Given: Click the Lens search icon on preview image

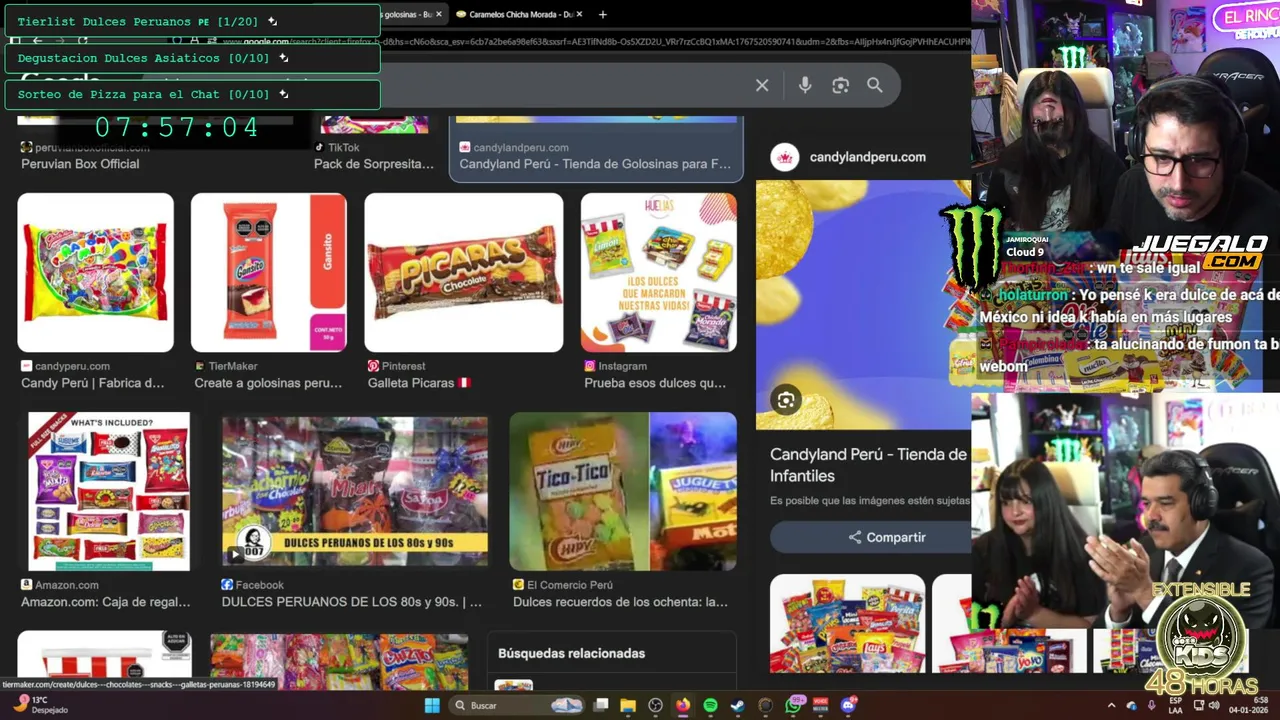Looking at the screenshot, I should [x=786, y=400].
